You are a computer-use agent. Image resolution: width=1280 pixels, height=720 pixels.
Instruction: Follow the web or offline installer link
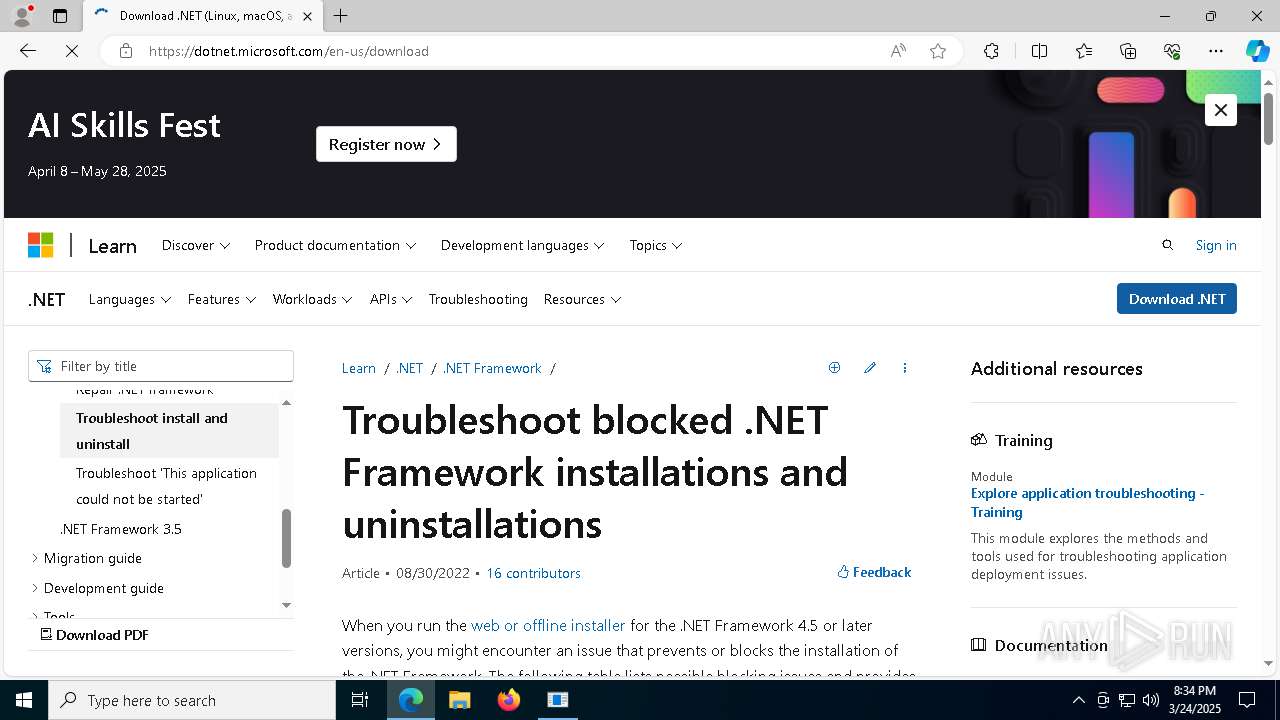[x=548, y=625]
